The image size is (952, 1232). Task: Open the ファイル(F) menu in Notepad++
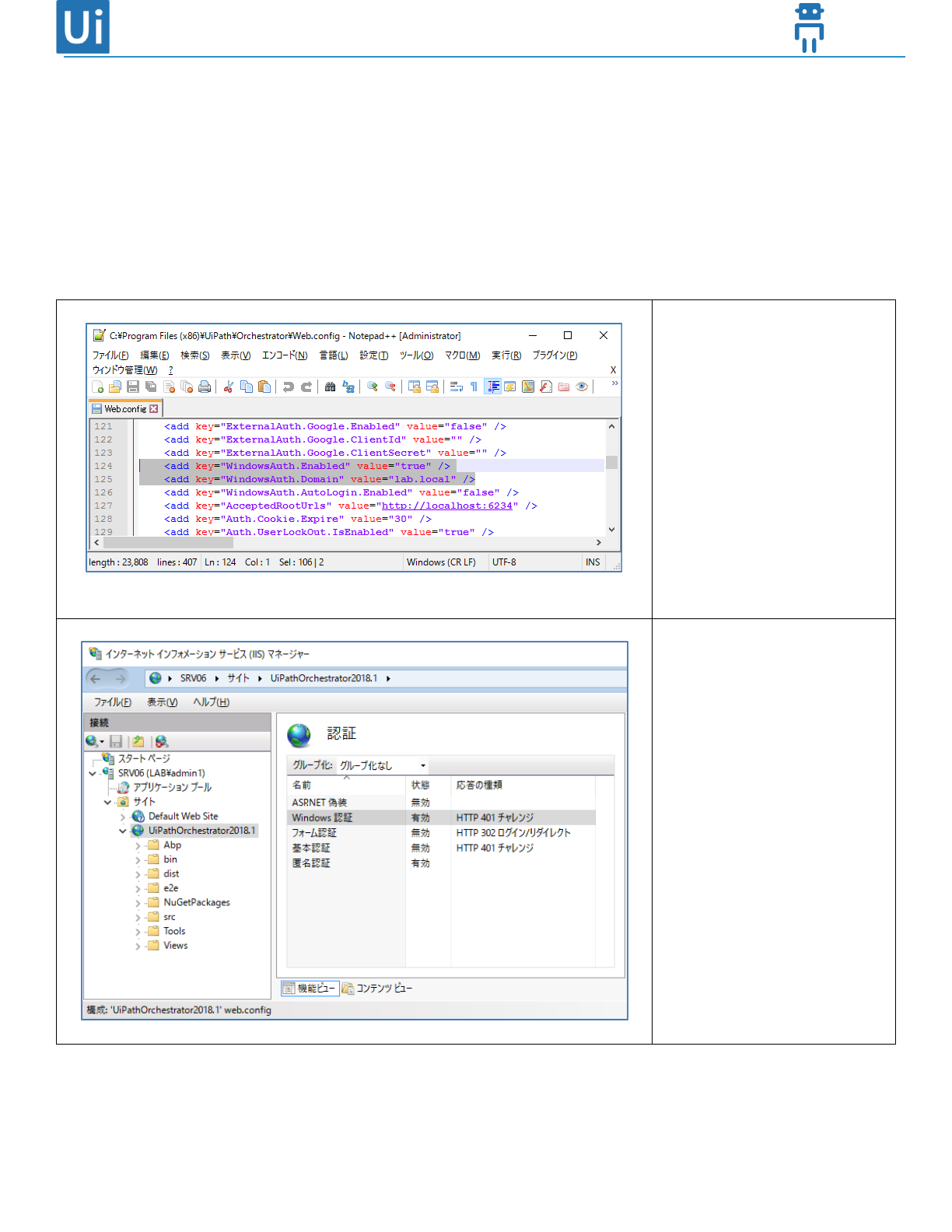110,355
